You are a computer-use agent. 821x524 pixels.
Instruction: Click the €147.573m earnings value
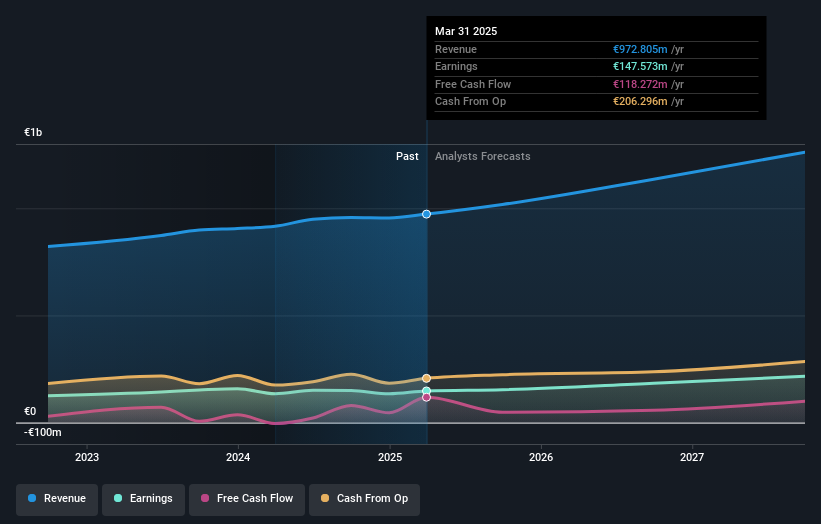[640, 66]
